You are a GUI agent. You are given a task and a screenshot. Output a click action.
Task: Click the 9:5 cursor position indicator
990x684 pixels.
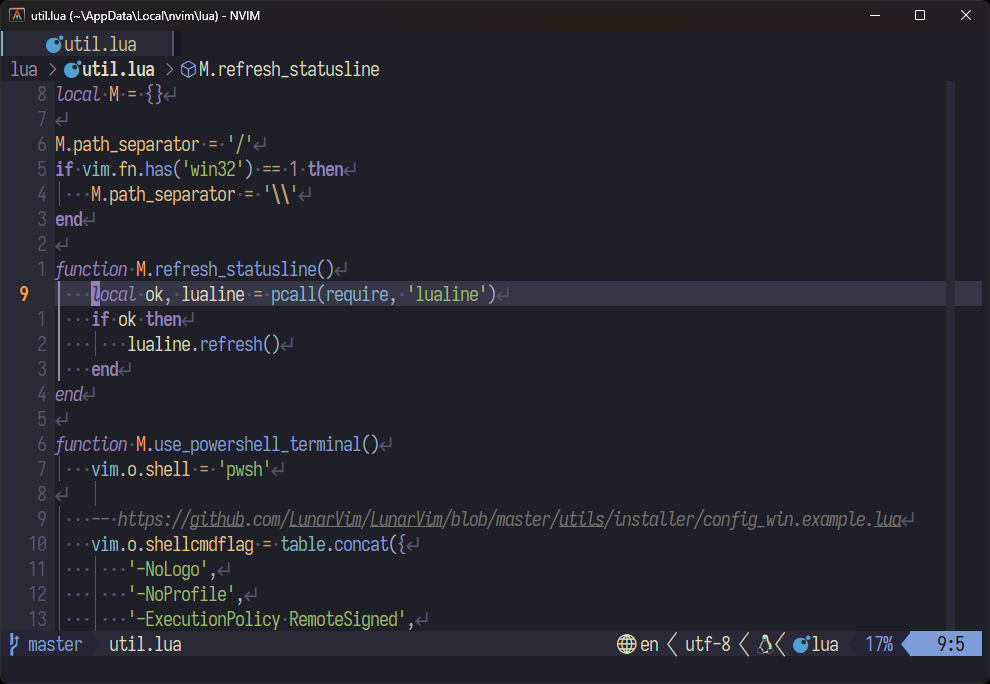click(950, 644)
